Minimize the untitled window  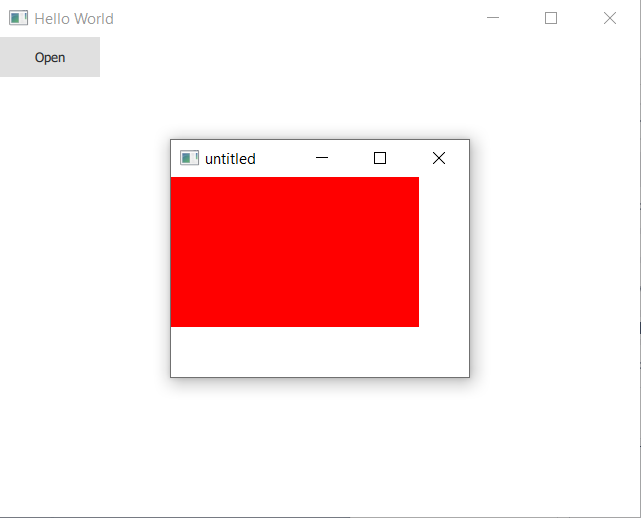pyautogui.click(x=322, y=158)
